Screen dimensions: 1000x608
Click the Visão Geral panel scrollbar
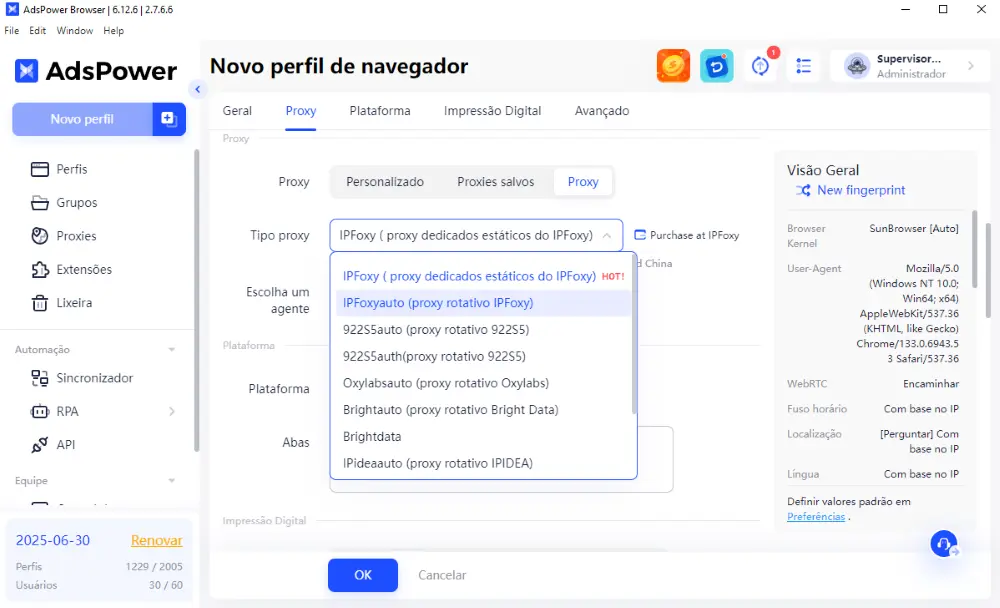pyautogui.click(x=974, y=249)
